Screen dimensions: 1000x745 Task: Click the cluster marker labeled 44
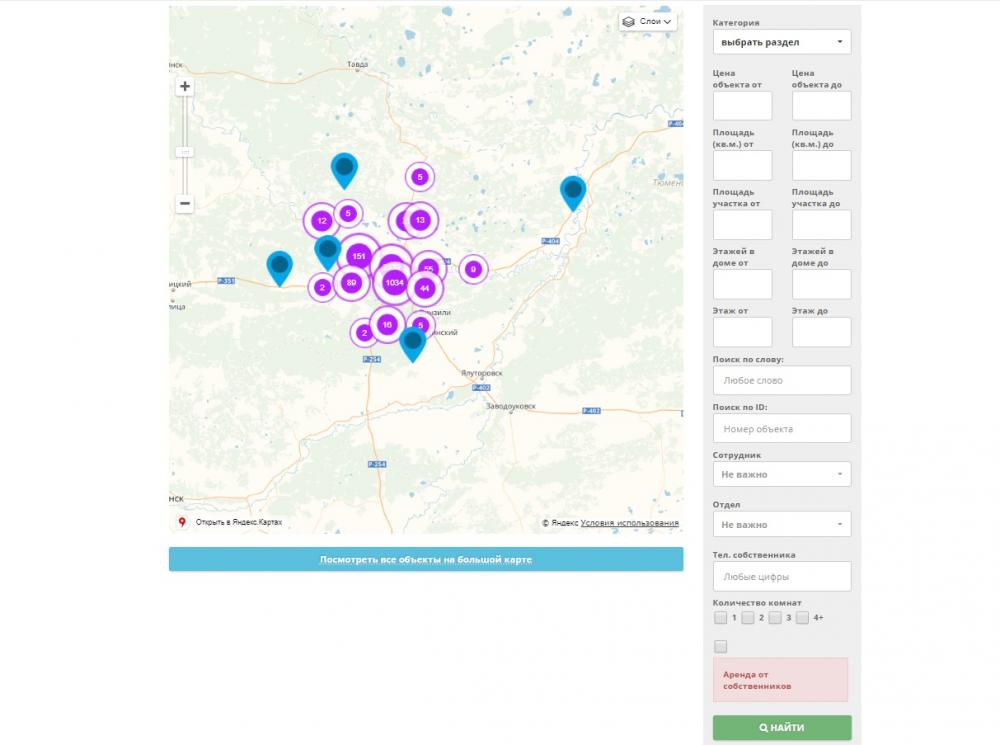pos(425,288)
